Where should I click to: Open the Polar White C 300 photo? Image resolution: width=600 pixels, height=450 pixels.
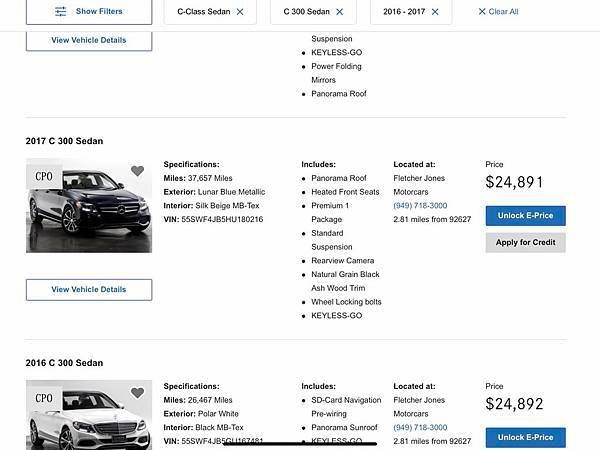(89, 415)
